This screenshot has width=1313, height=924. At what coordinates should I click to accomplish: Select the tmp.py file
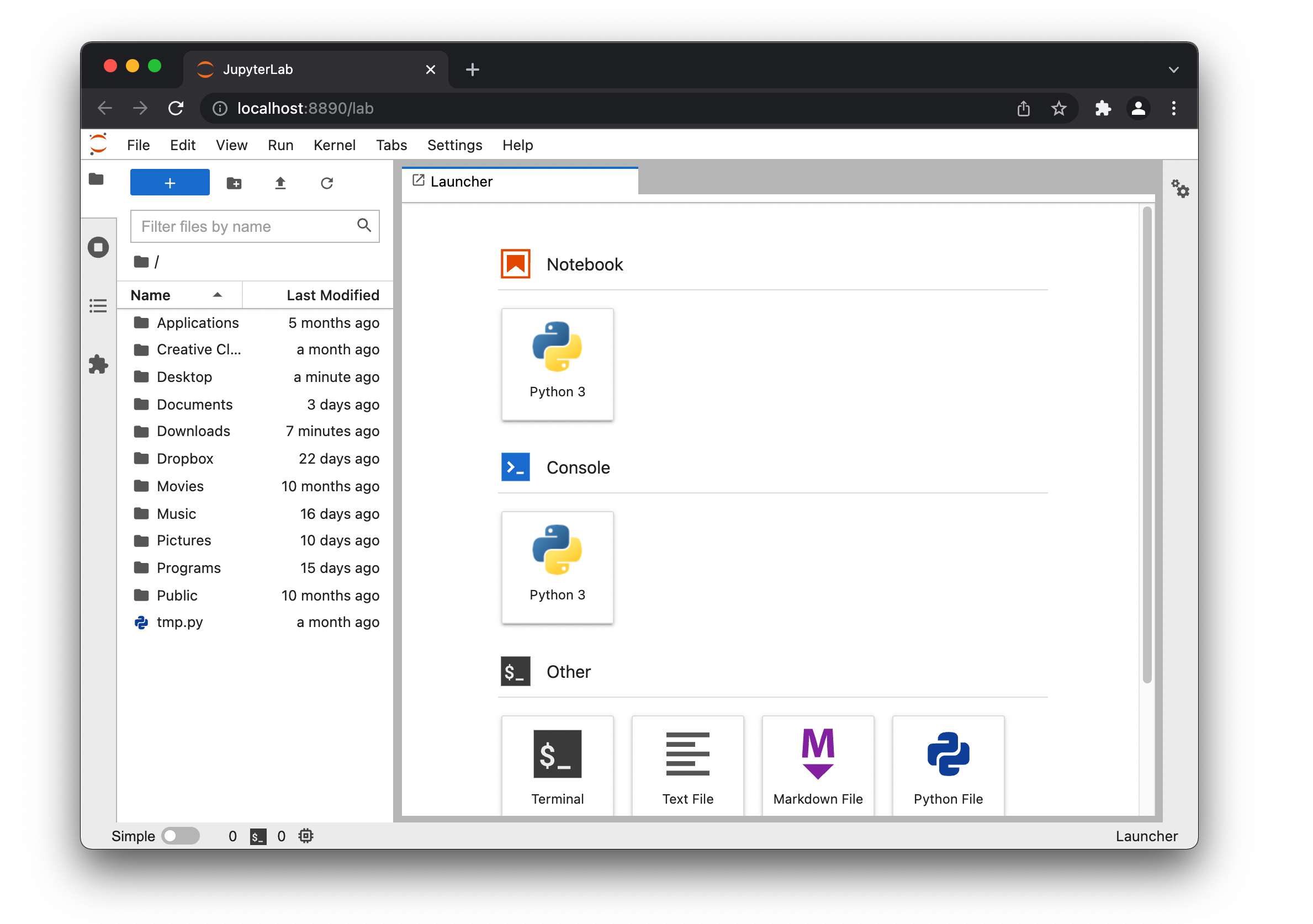(255, 622)
